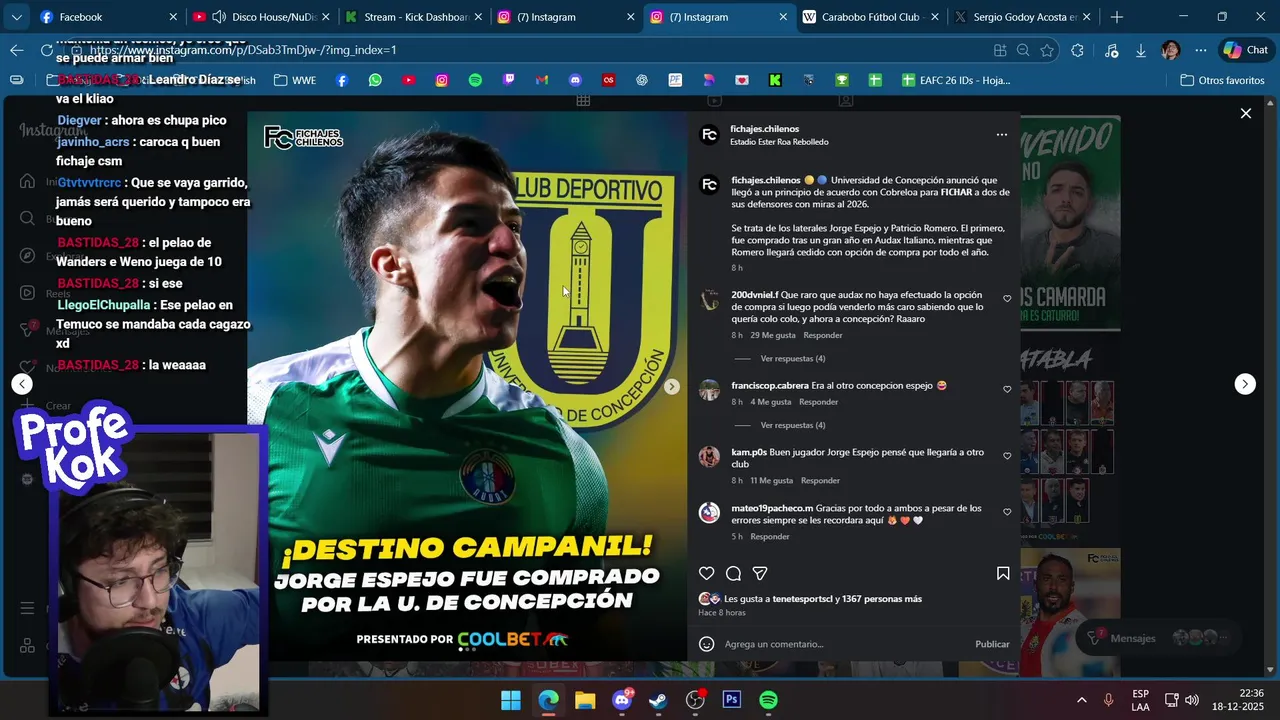Viewport: 1280px width, 720px height.
Task: Open browser downloads icon
Action: pyautogui.click(x=1141, y=50)
